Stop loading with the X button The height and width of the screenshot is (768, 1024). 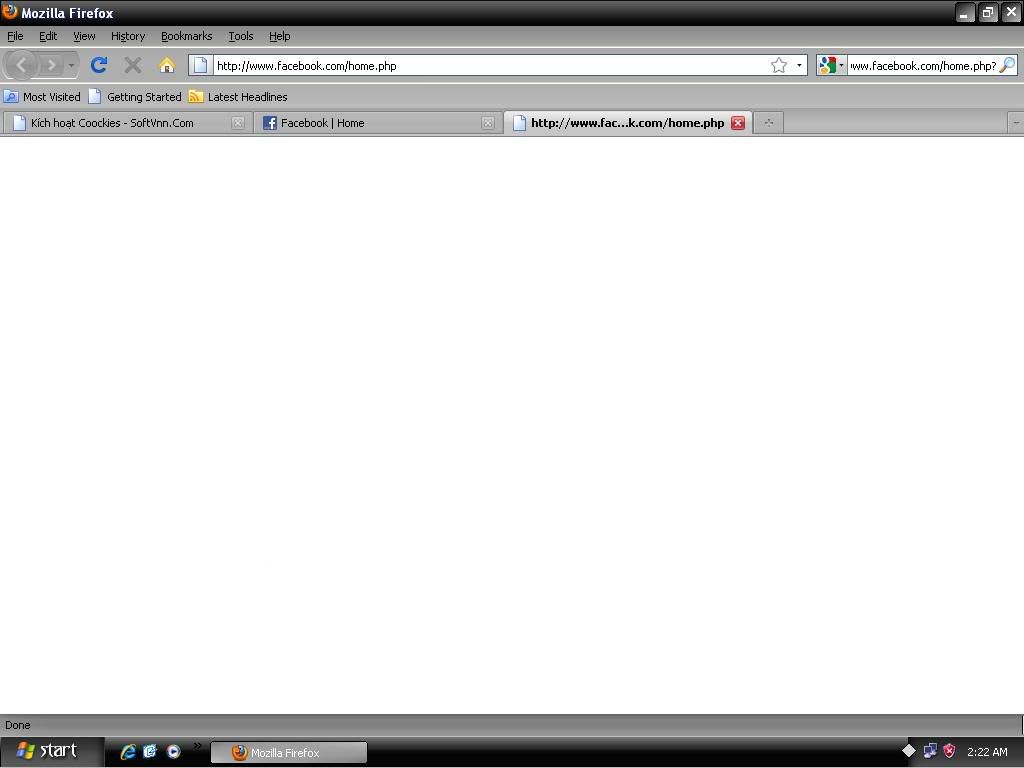tap(133, 65)
